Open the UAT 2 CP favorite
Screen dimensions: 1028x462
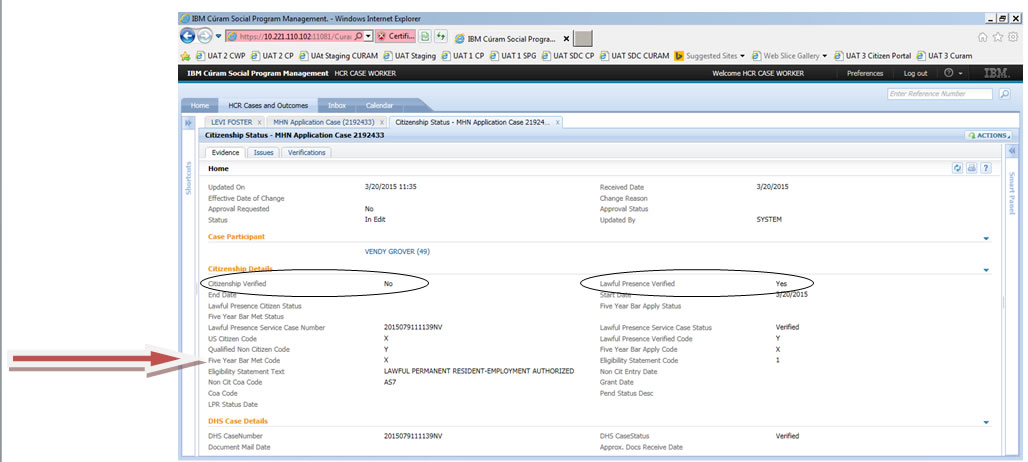point(273,56)
